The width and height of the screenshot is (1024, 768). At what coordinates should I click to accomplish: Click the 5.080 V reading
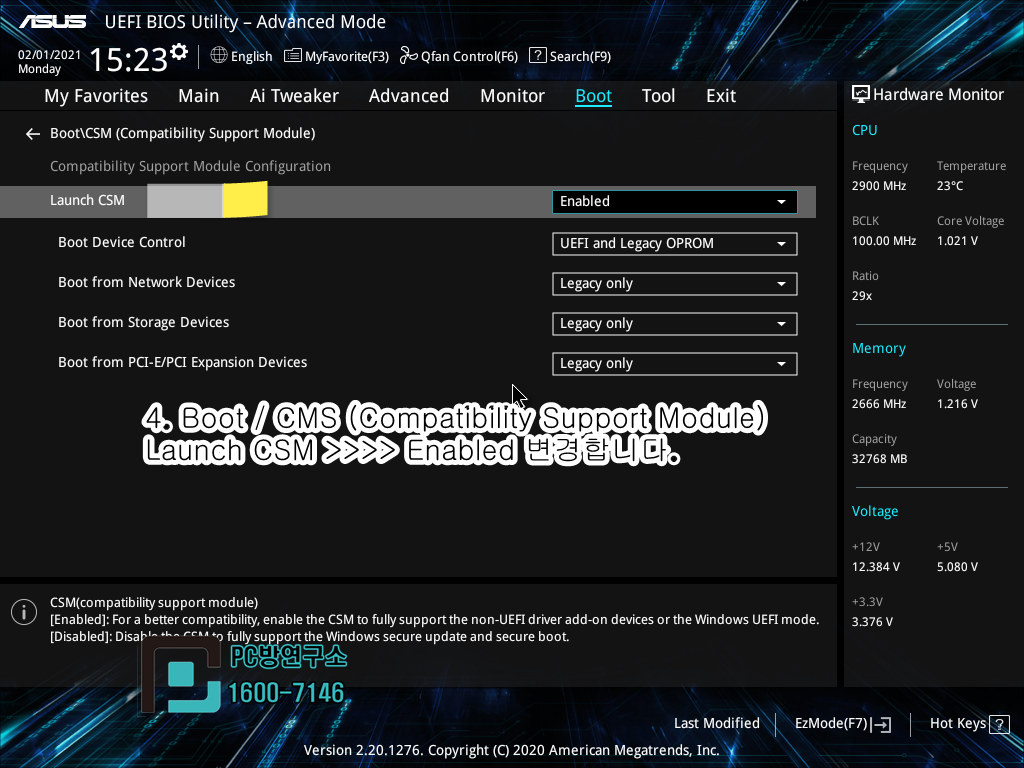(957, 567)
